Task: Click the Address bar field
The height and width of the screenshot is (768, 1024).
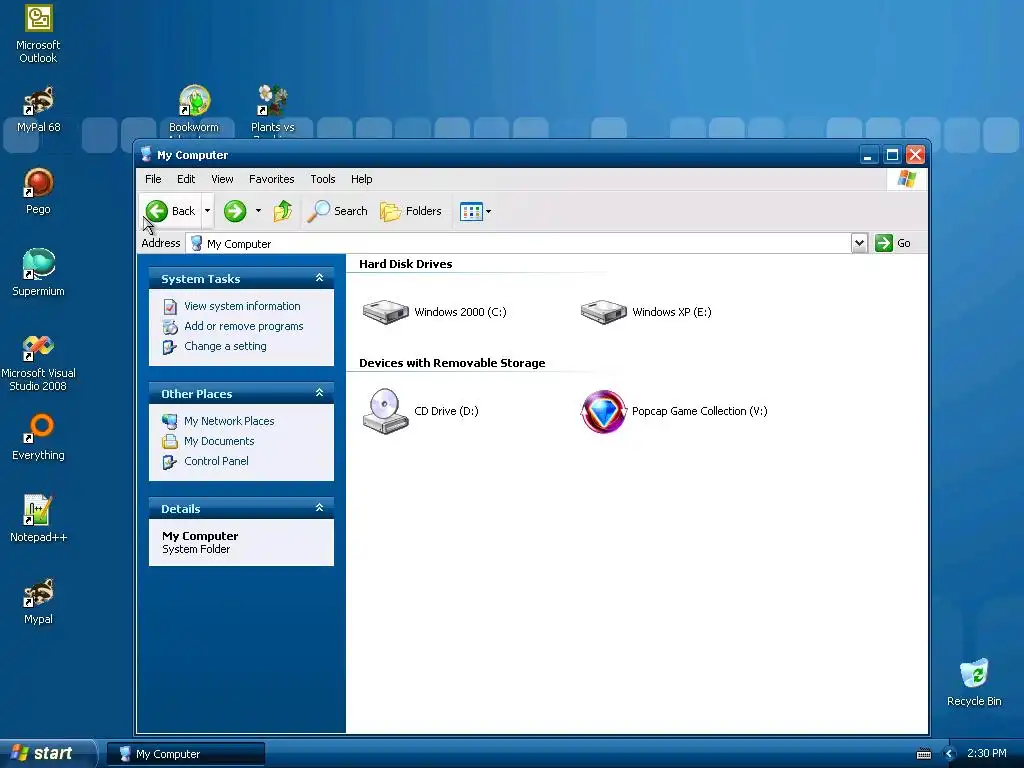Action: [519, 243]
